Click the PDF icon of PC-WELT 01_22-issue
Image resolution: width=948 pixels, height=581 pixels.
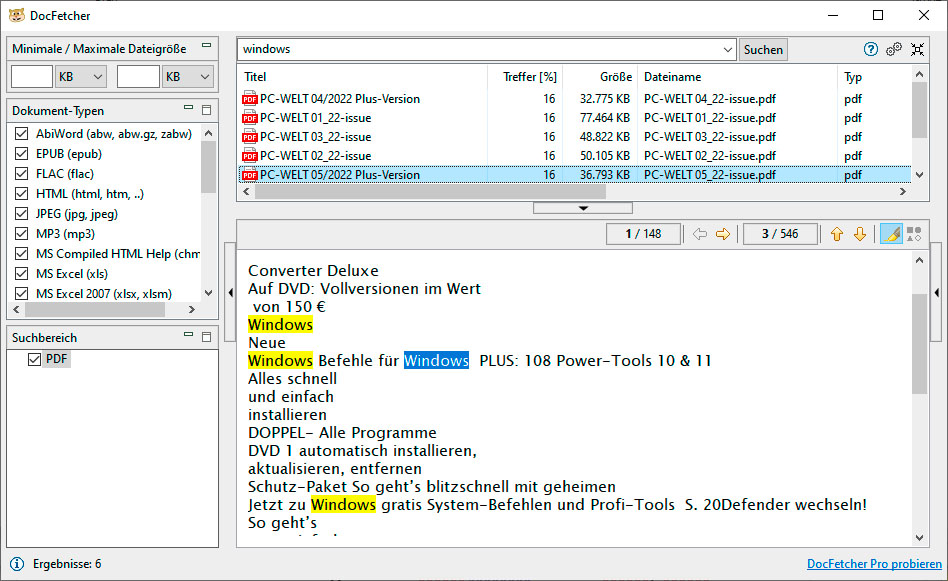250,118
